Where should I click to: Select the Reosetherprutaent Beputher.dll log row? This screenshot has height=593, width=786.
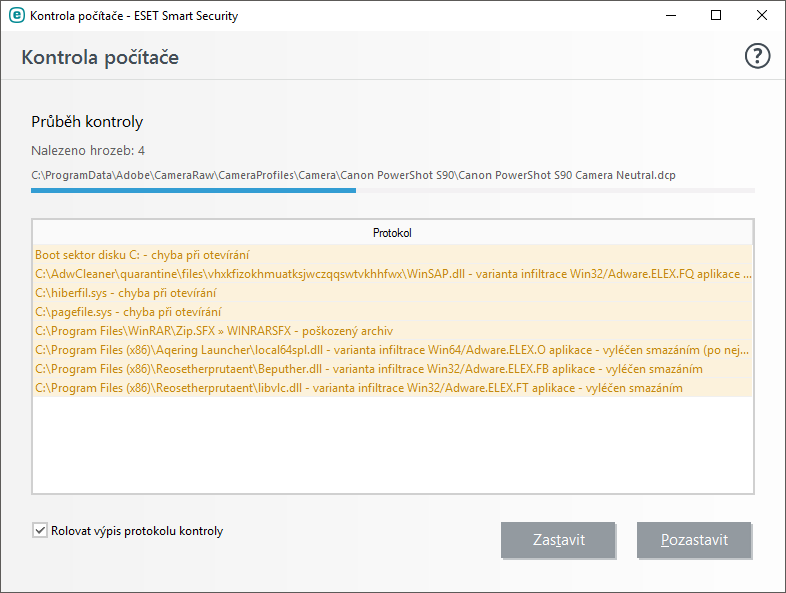click(392, 369)
